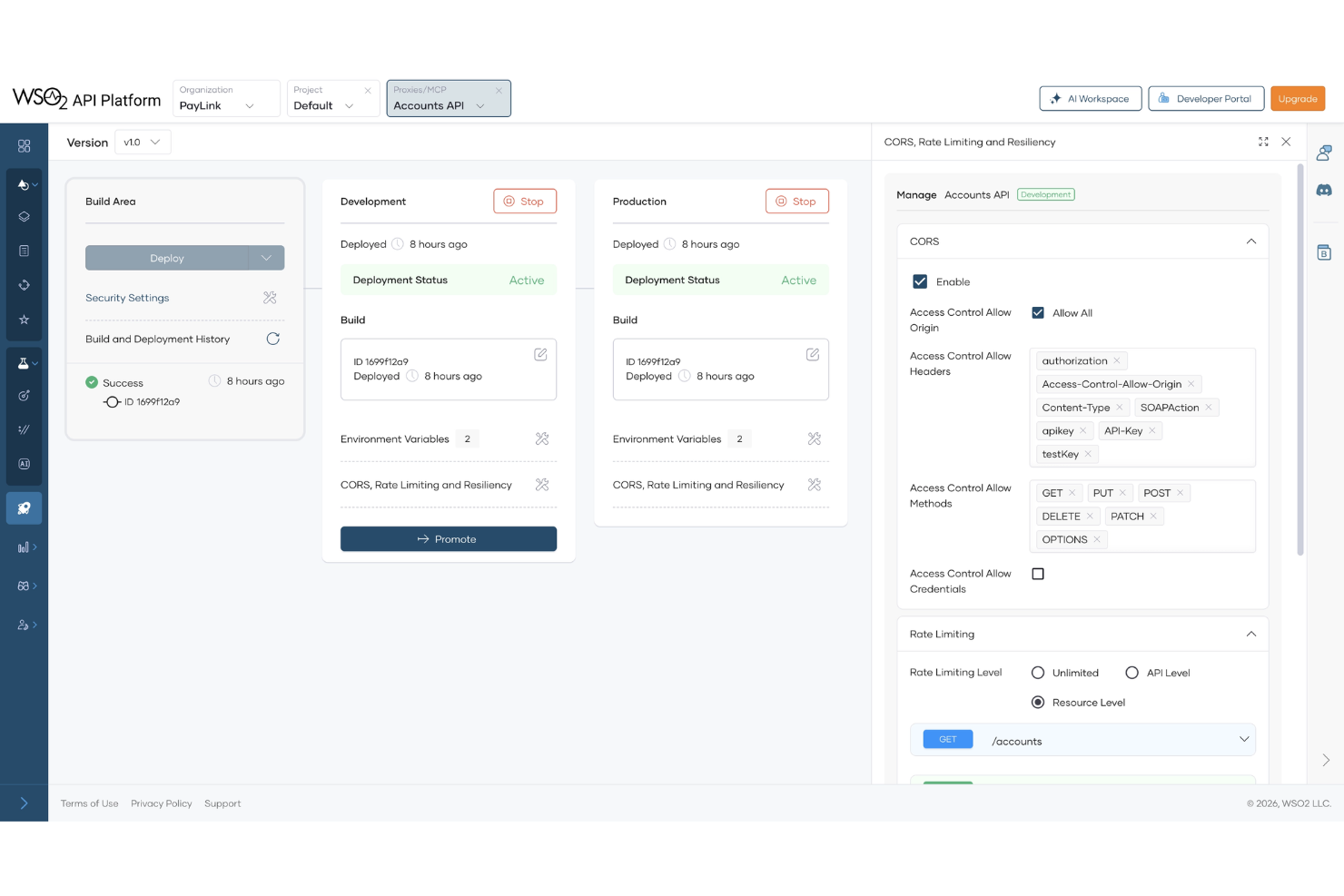Expand the left sidebar with bottom arrow
1344x896 pixels.
click(24, 803)
